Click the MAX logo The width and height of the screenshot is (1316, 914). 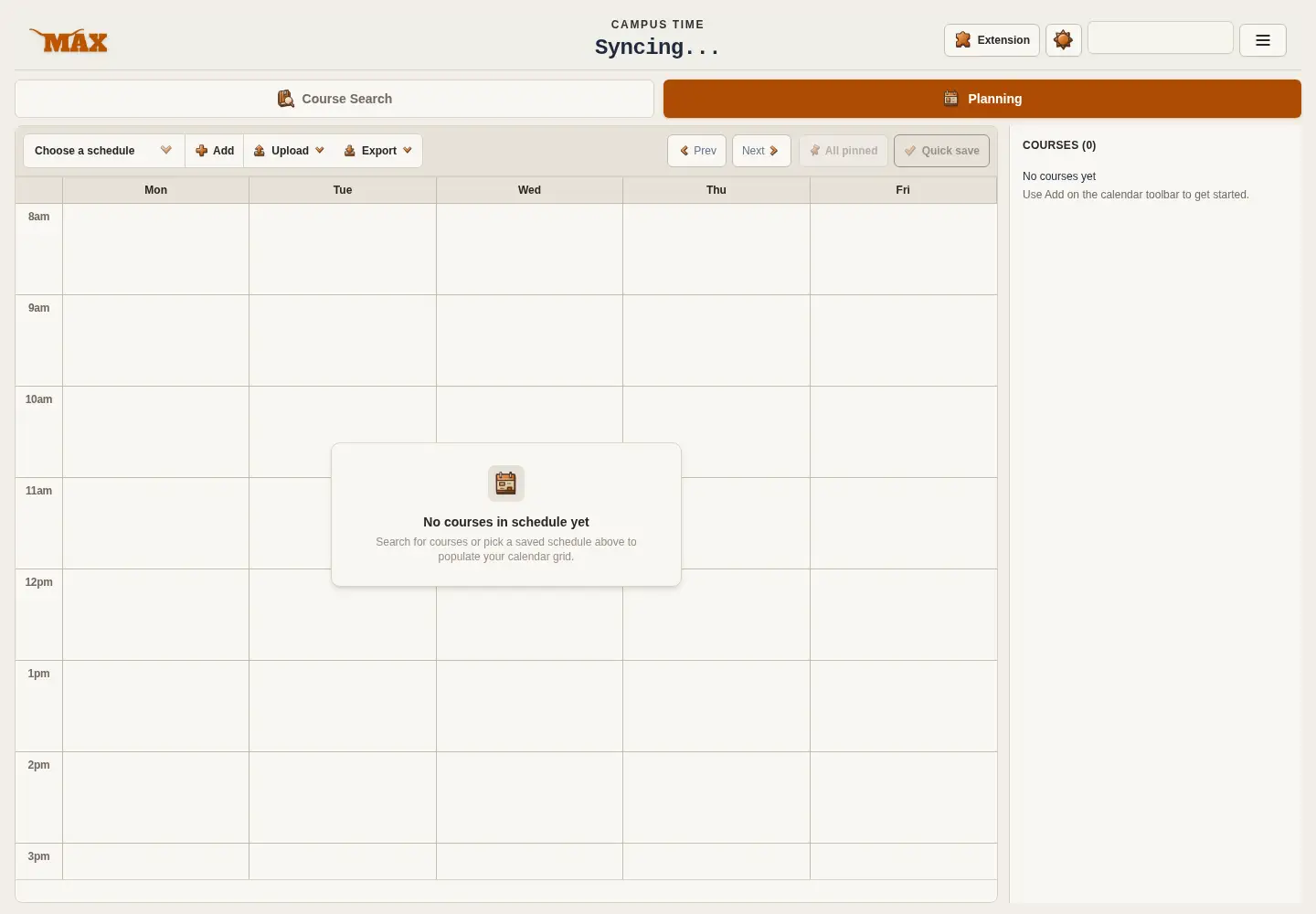(x=69, y=40)
